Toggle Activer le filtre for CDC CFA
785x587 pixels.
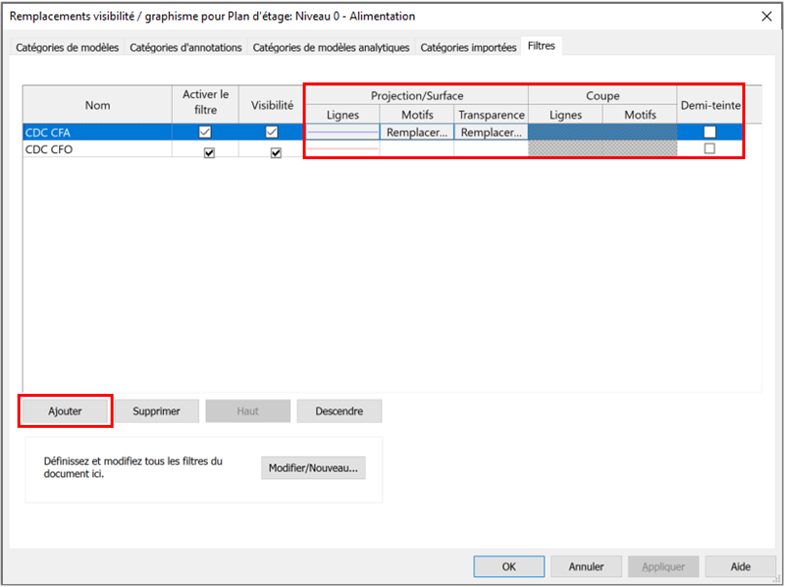pos(205,132)
